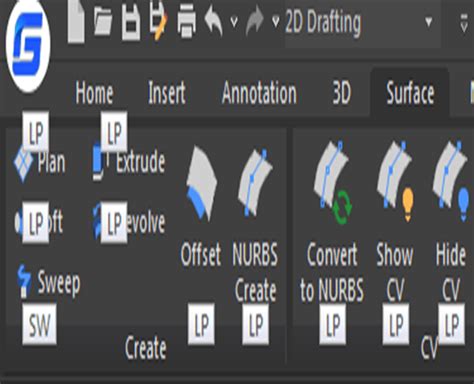Select the Plan surface tool
The width and height of the screenshot is (474, 384).
point(40,163)
